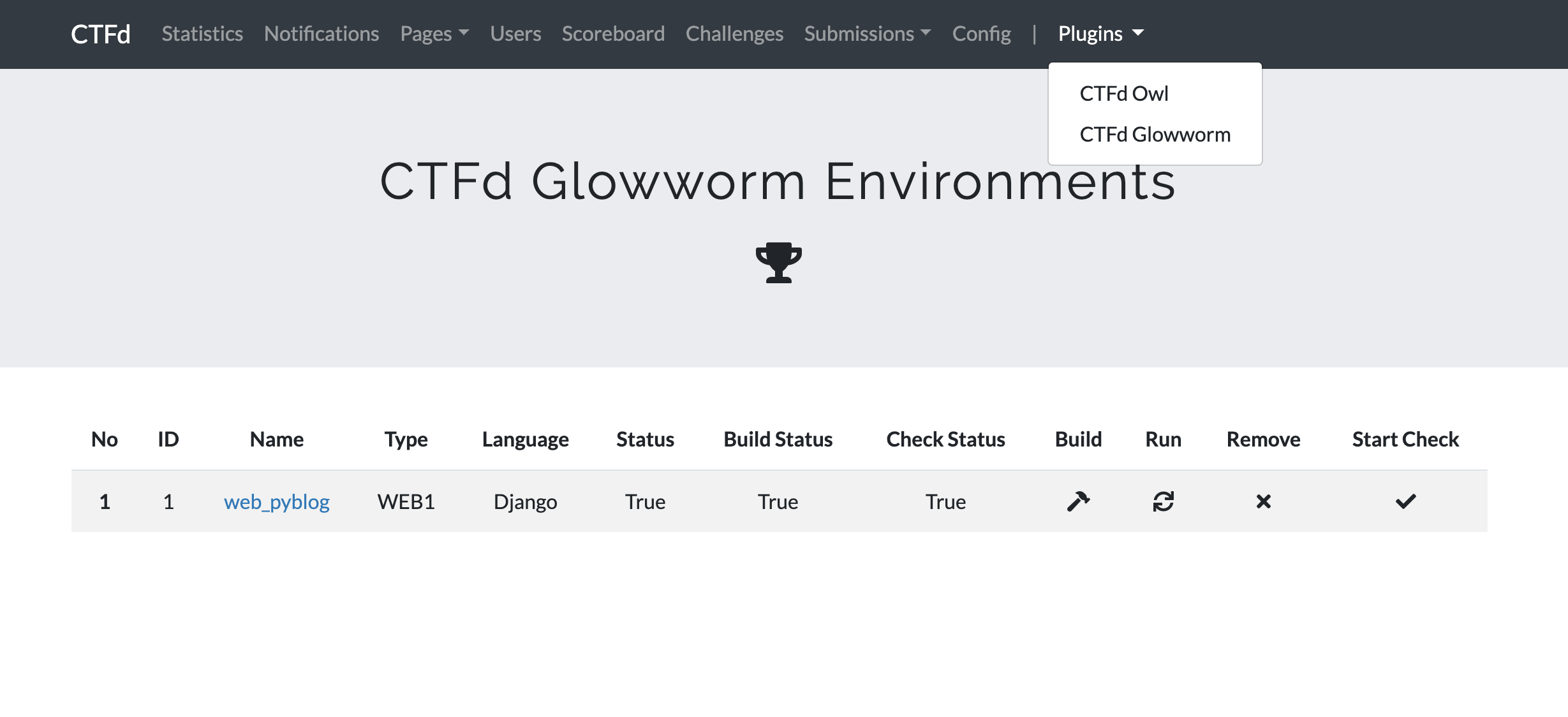Image resolution: width=1568 pixels, height=717 pixels.
Task: Click the trophy icon below the title
Action: click(778, 262)
